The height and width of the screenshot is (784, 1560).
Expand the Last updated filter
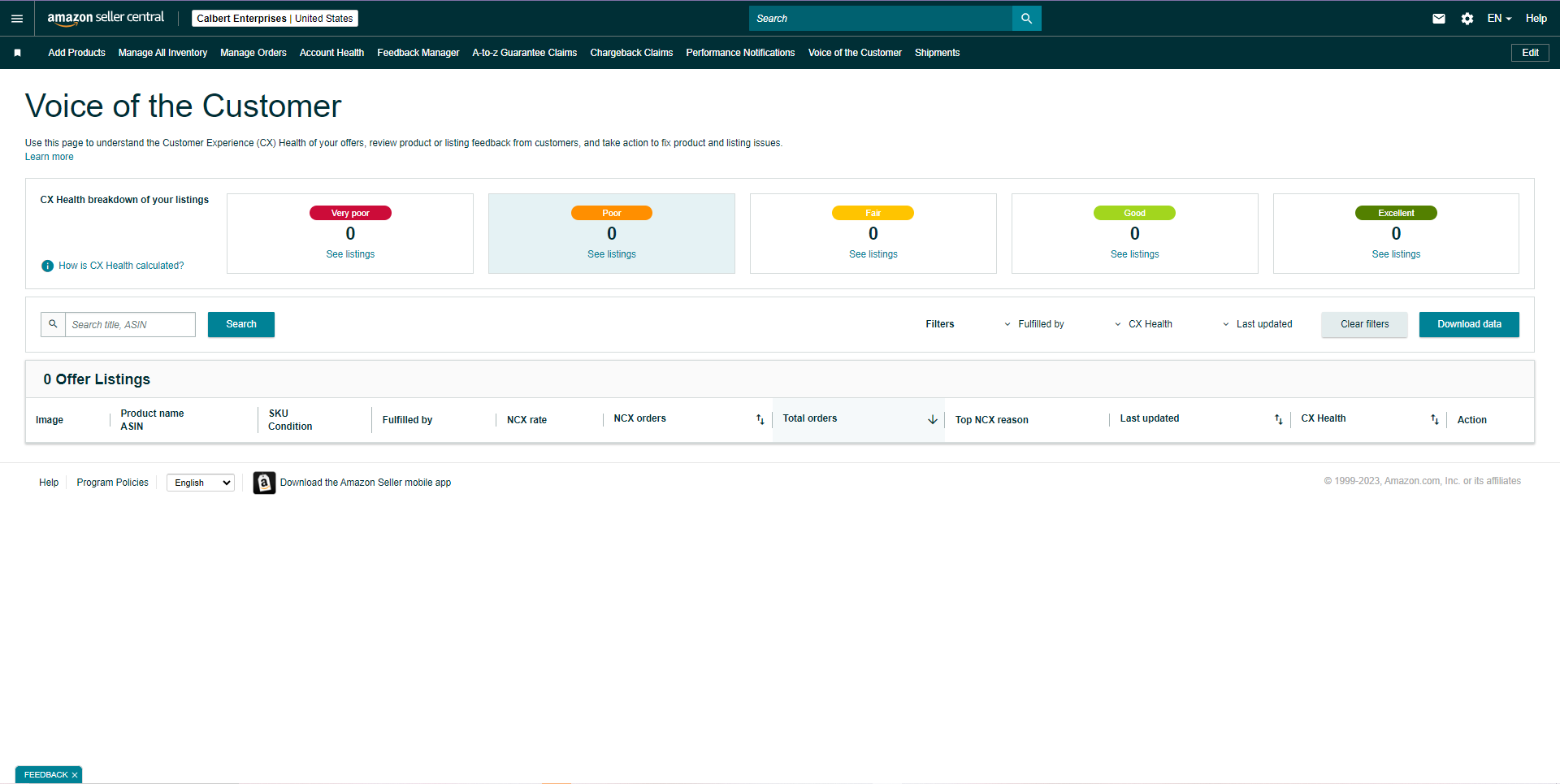pyautogui.click(x=1257, y=324)
